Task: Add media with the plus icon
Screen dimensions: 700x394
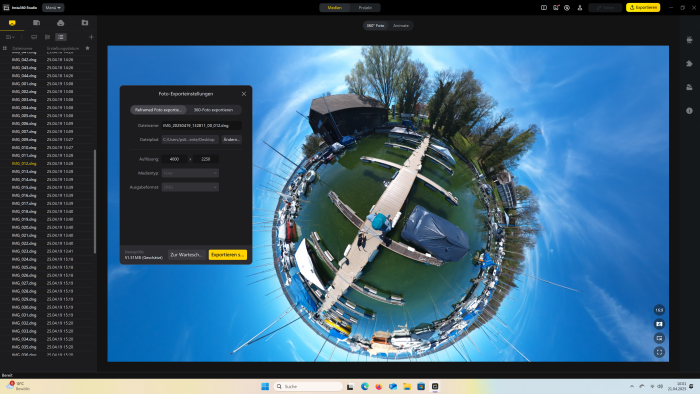Action: (91, 37)
